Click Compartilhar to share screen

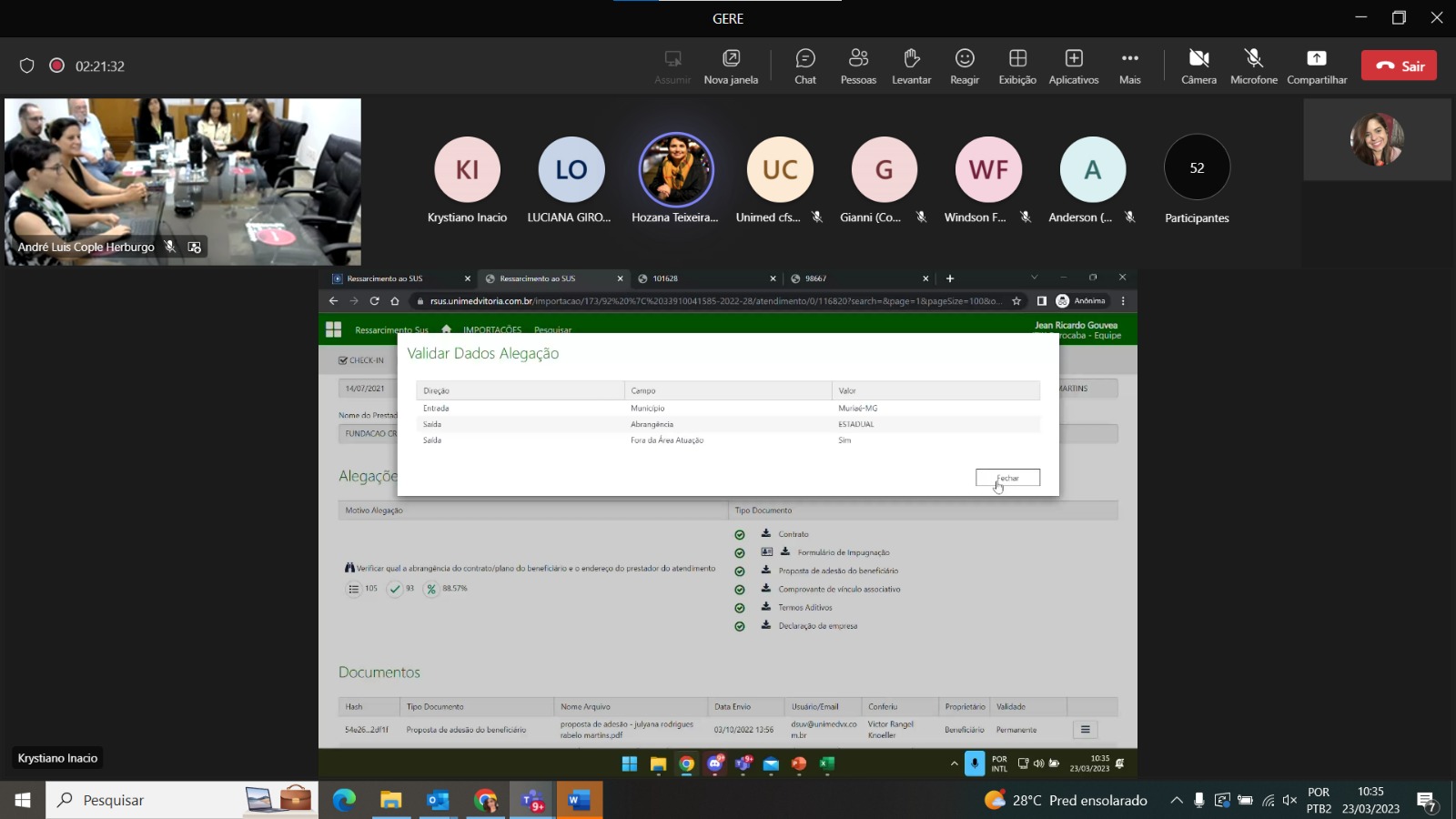click(x=1317, y=66)
